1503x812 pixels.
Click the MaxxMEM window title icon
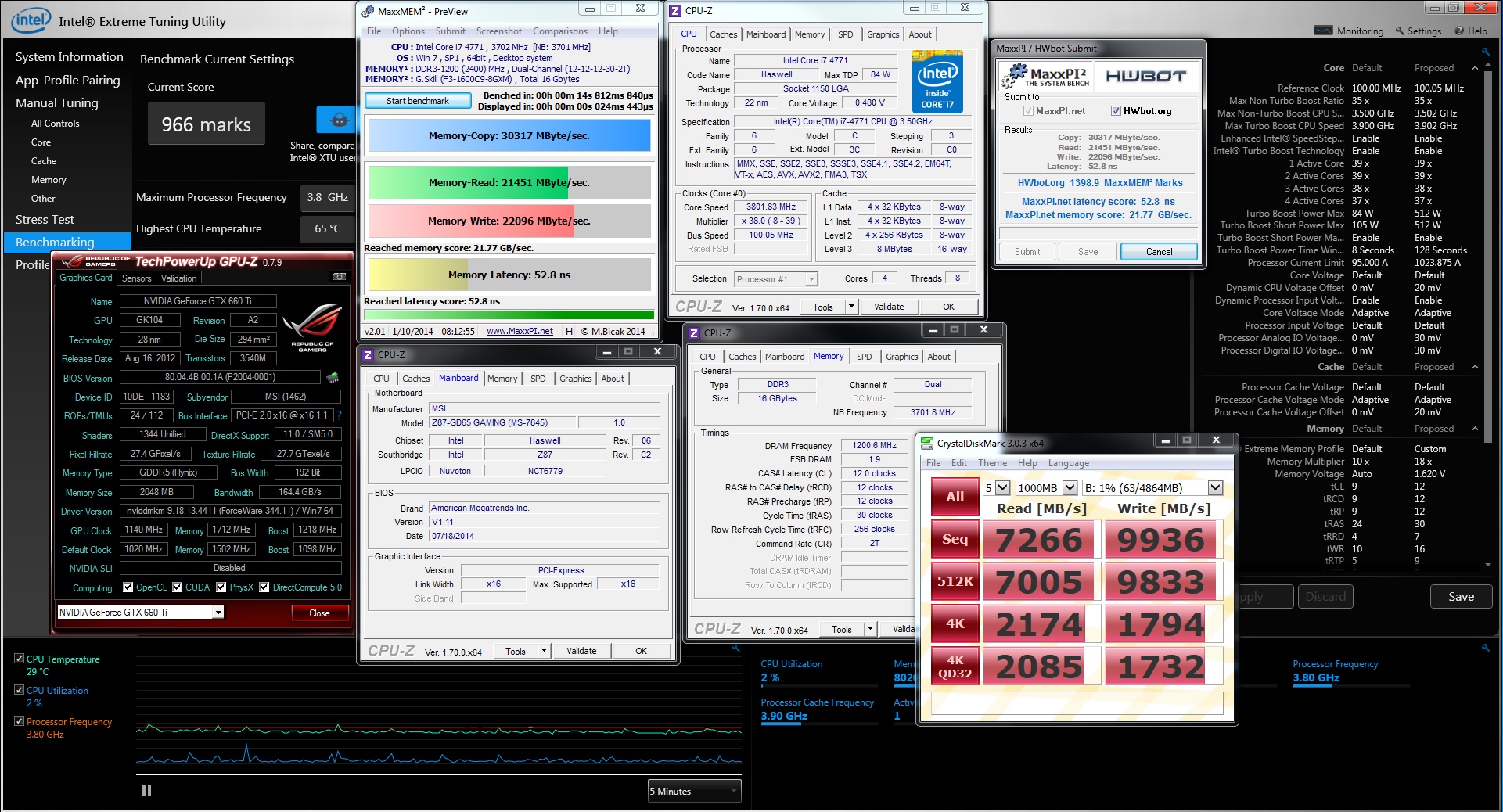click(369, 11)
